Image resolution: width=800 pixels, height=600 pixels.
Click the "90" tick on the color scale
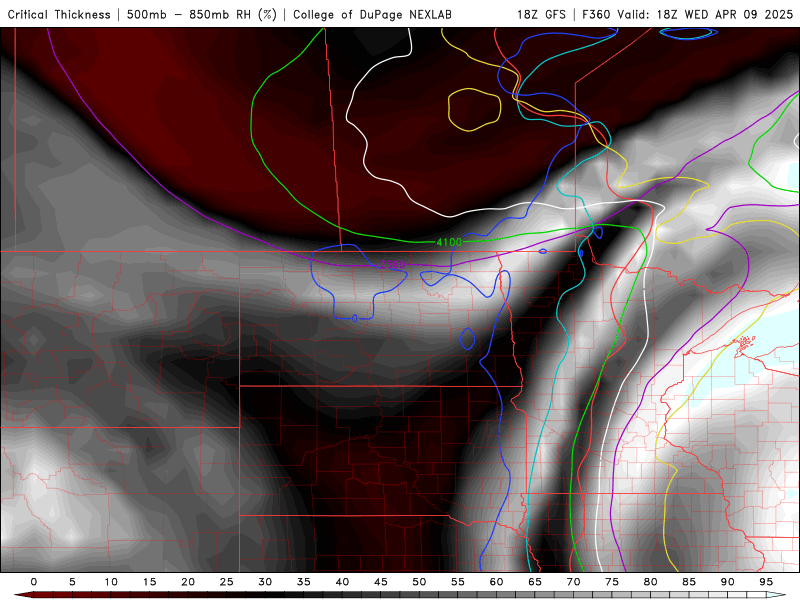click(728, 582)
